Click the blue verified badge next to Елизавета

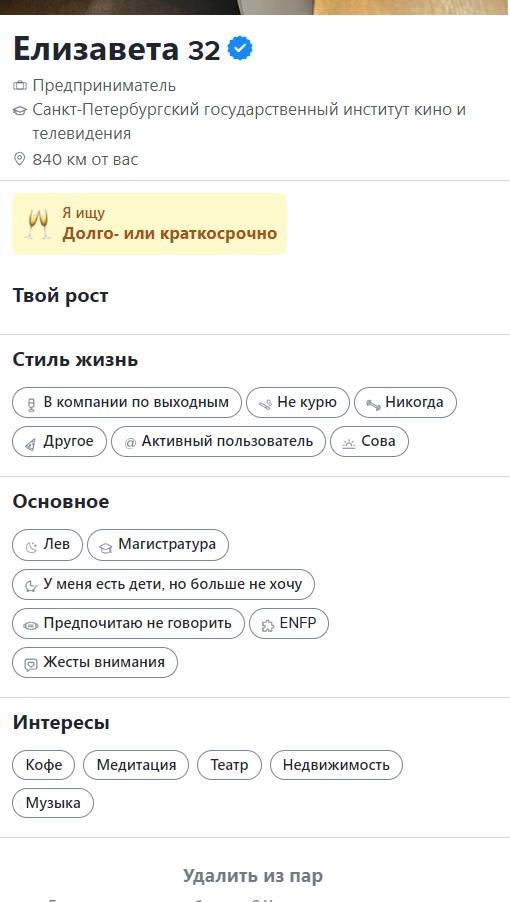pyautogui.click(x=240, y=48)
